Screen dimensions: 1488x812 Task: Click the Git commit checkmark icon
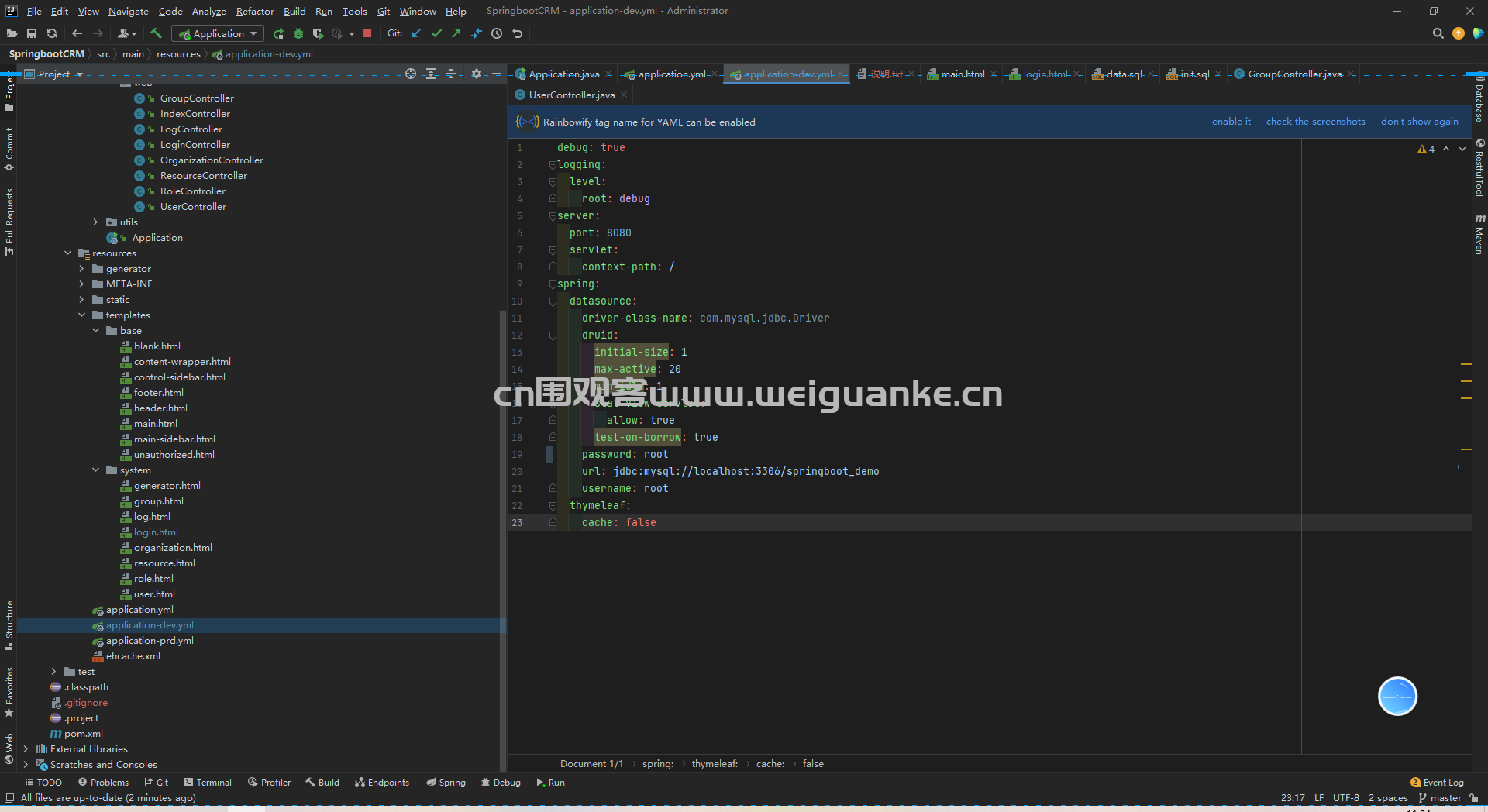(x=436, y=33)
